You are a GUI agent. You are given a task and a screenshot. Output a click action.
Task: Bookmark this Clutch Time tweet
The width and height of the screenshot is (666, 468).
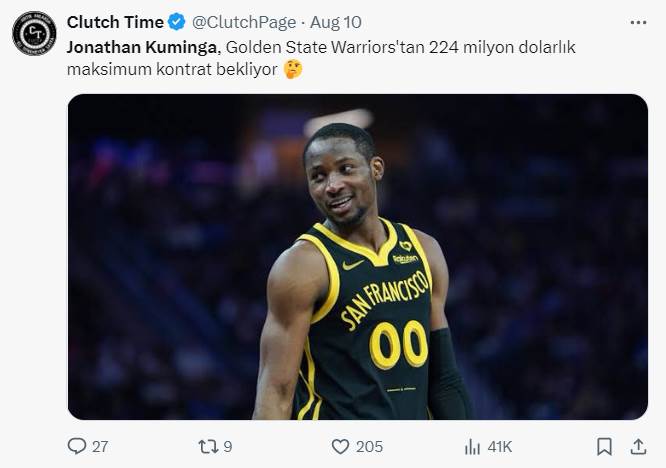coord(604,446)
